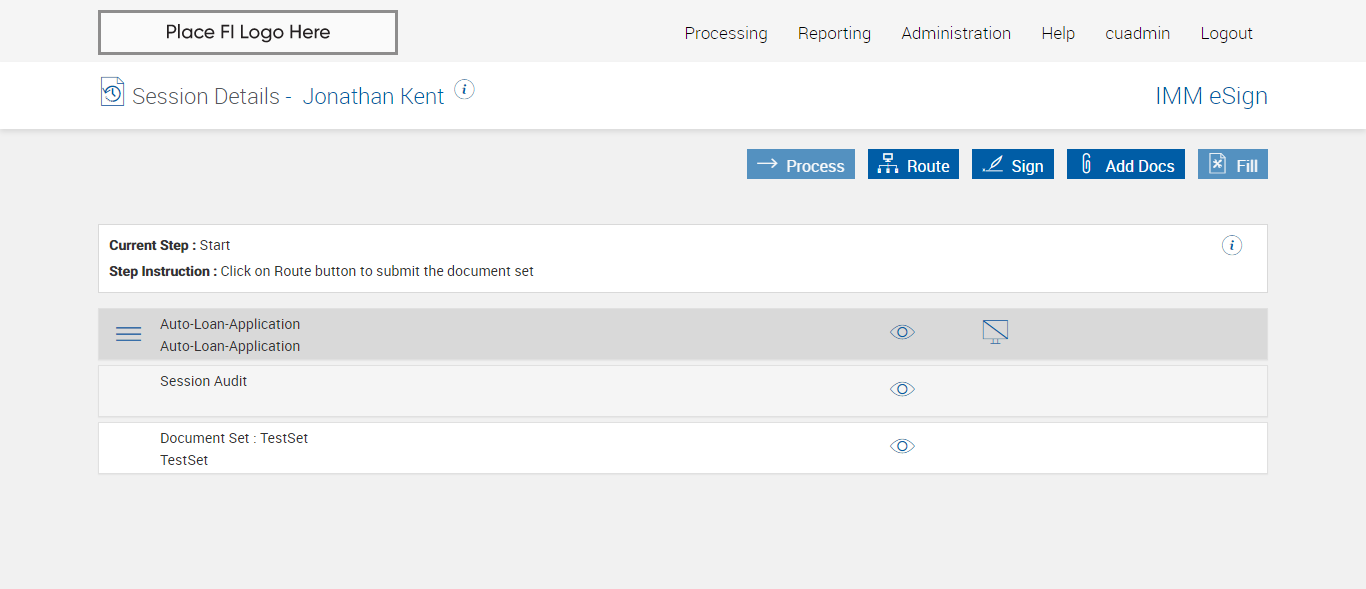Screen dimensions: 1366x589
Task: Expand the Administration menu
Action: (956, 33)
